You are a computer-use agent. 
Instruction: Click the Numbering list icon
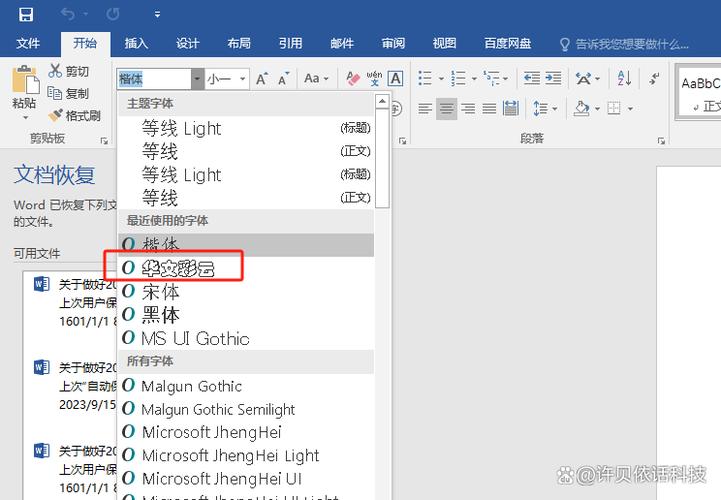tap(458, 78)
